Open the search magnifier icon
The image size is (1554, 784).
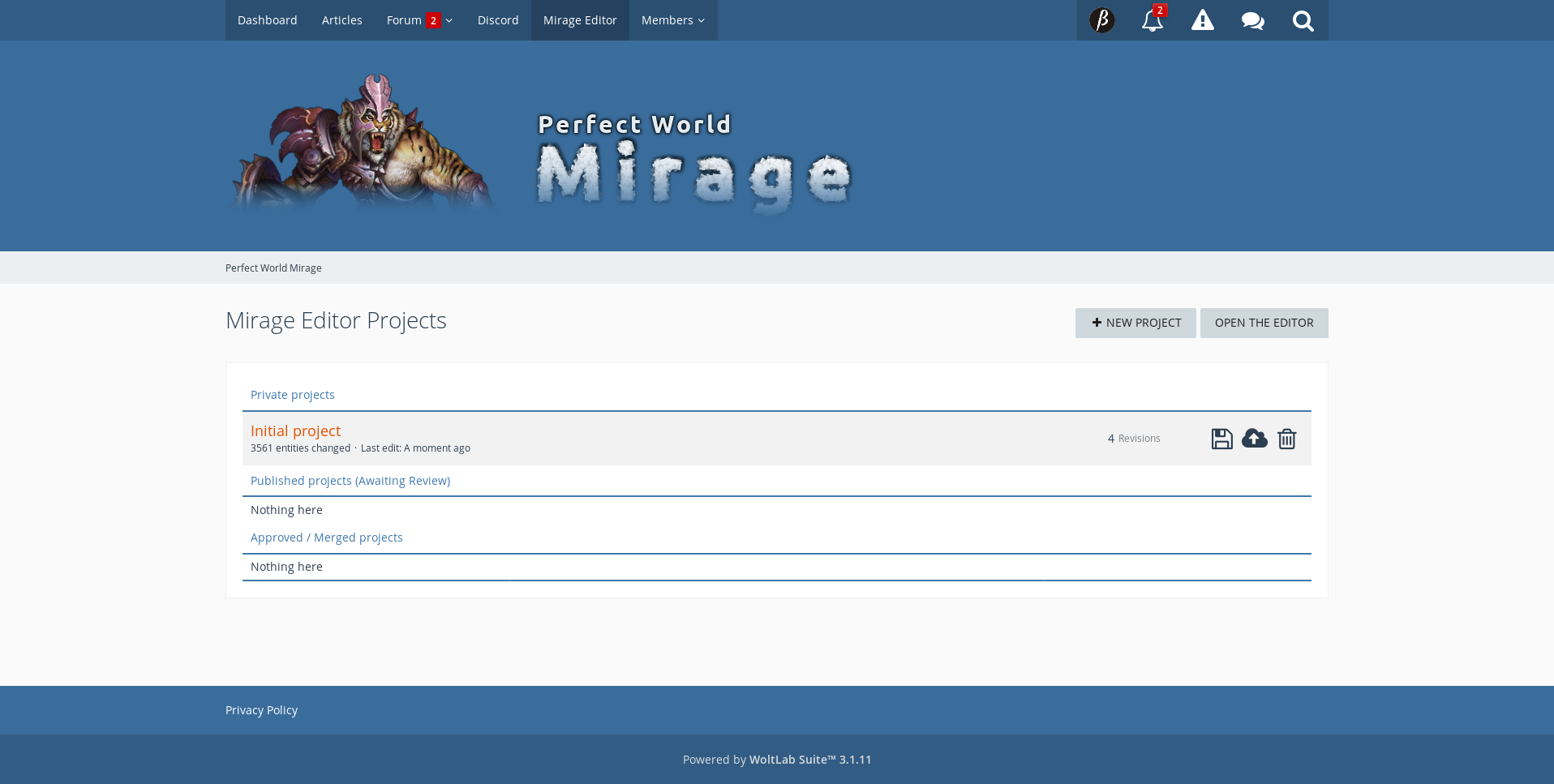click(x=1303, y=20)
